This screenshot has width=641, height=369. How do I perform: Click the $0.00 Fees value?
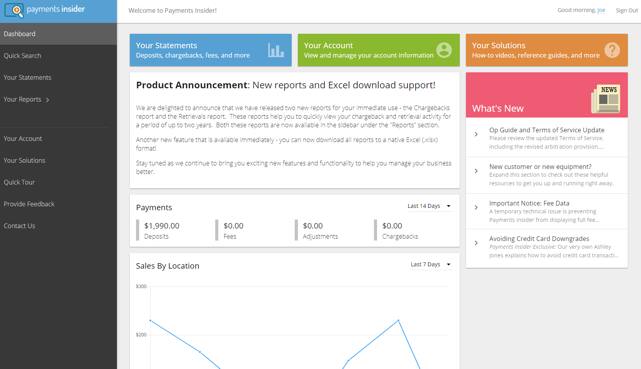(233, 226)
